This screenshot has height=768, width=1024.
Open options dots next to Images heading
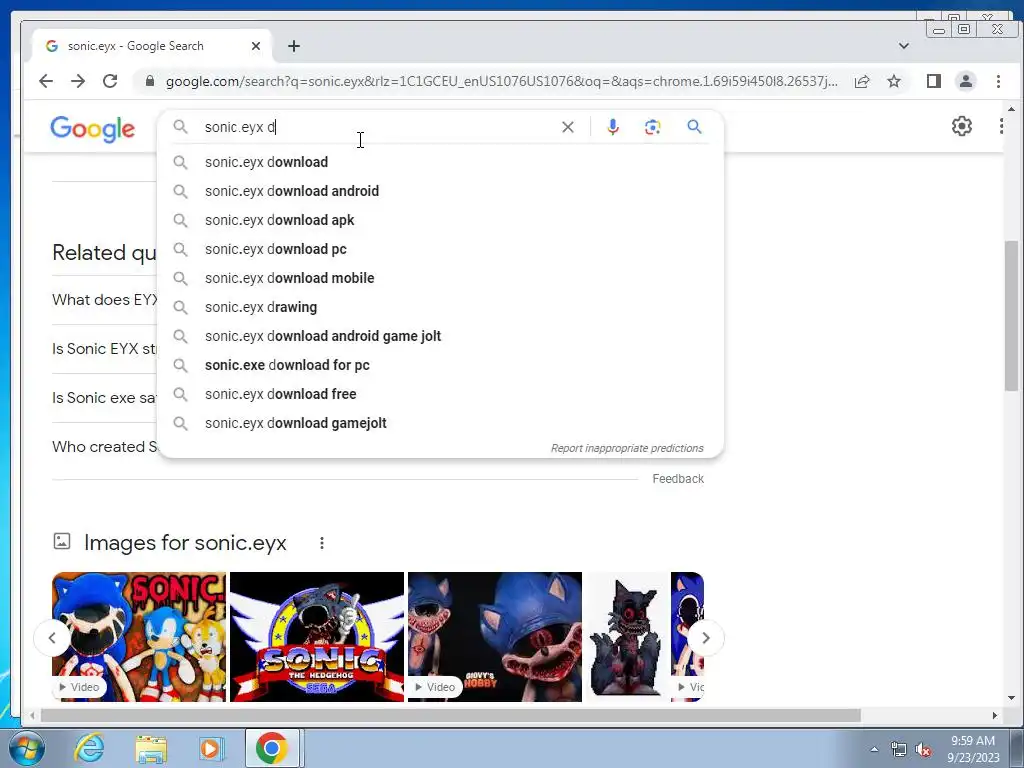(x=322, y=543)
